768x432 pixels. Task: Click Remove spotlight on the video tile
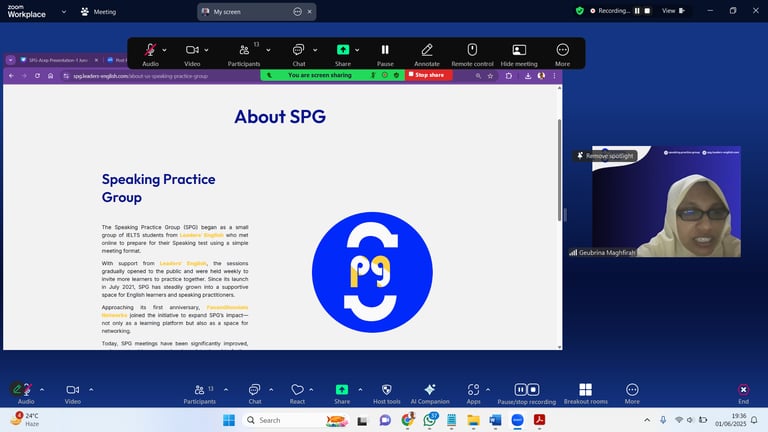[605, 156]
